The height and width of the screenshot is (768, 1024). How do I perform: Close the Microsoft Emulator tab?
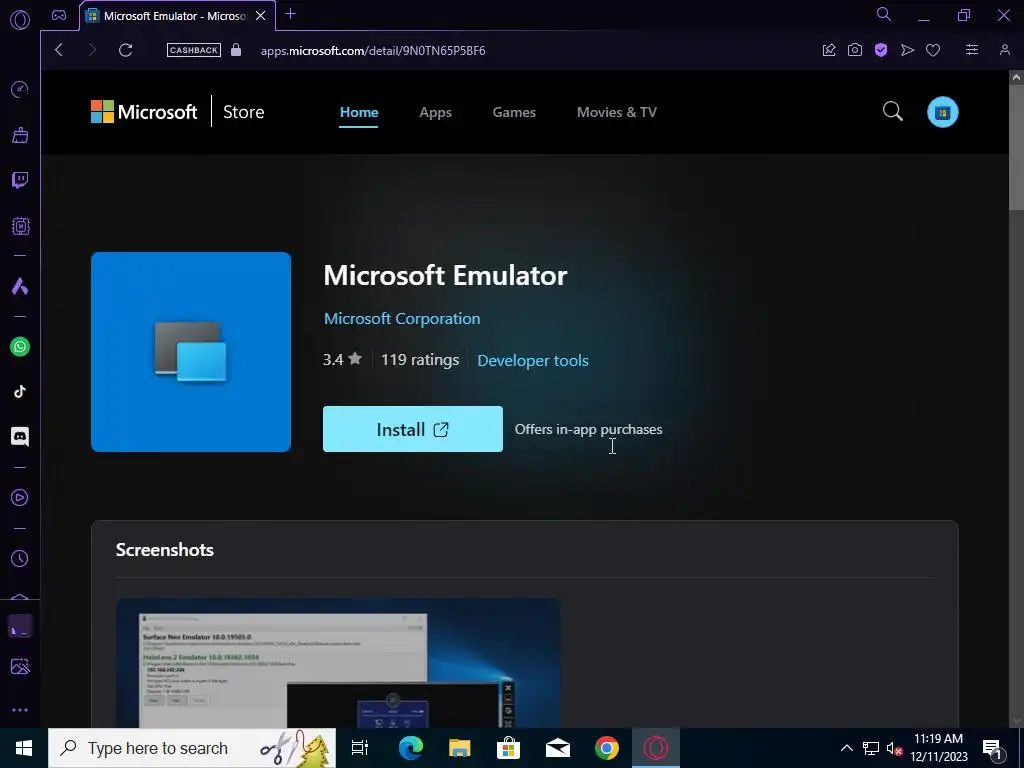tap(261, 16)
